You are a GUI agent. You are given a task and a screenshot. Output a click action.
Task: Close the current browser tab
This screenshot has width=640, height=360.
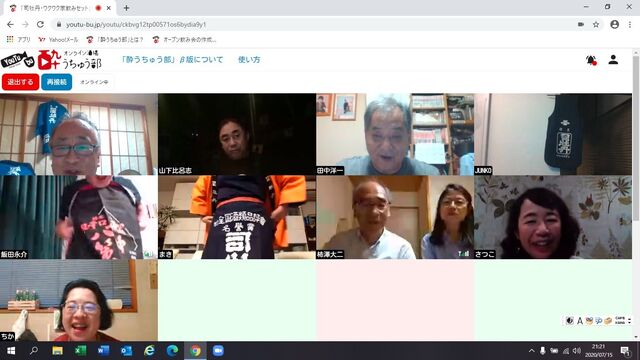[x=109, y=8]
